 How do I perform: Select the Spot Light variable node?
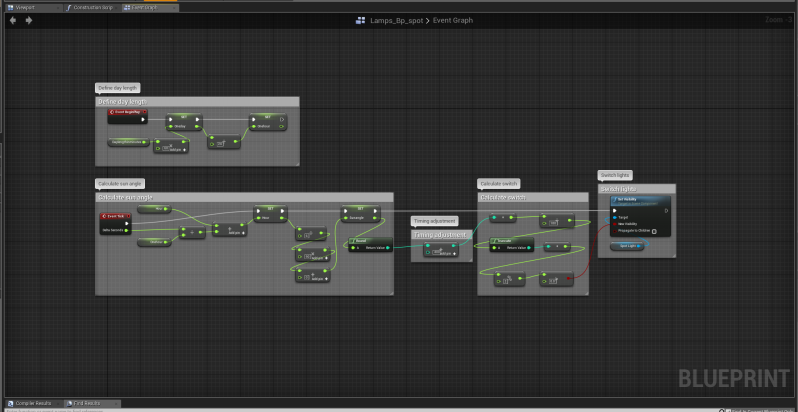pos(629,245)
